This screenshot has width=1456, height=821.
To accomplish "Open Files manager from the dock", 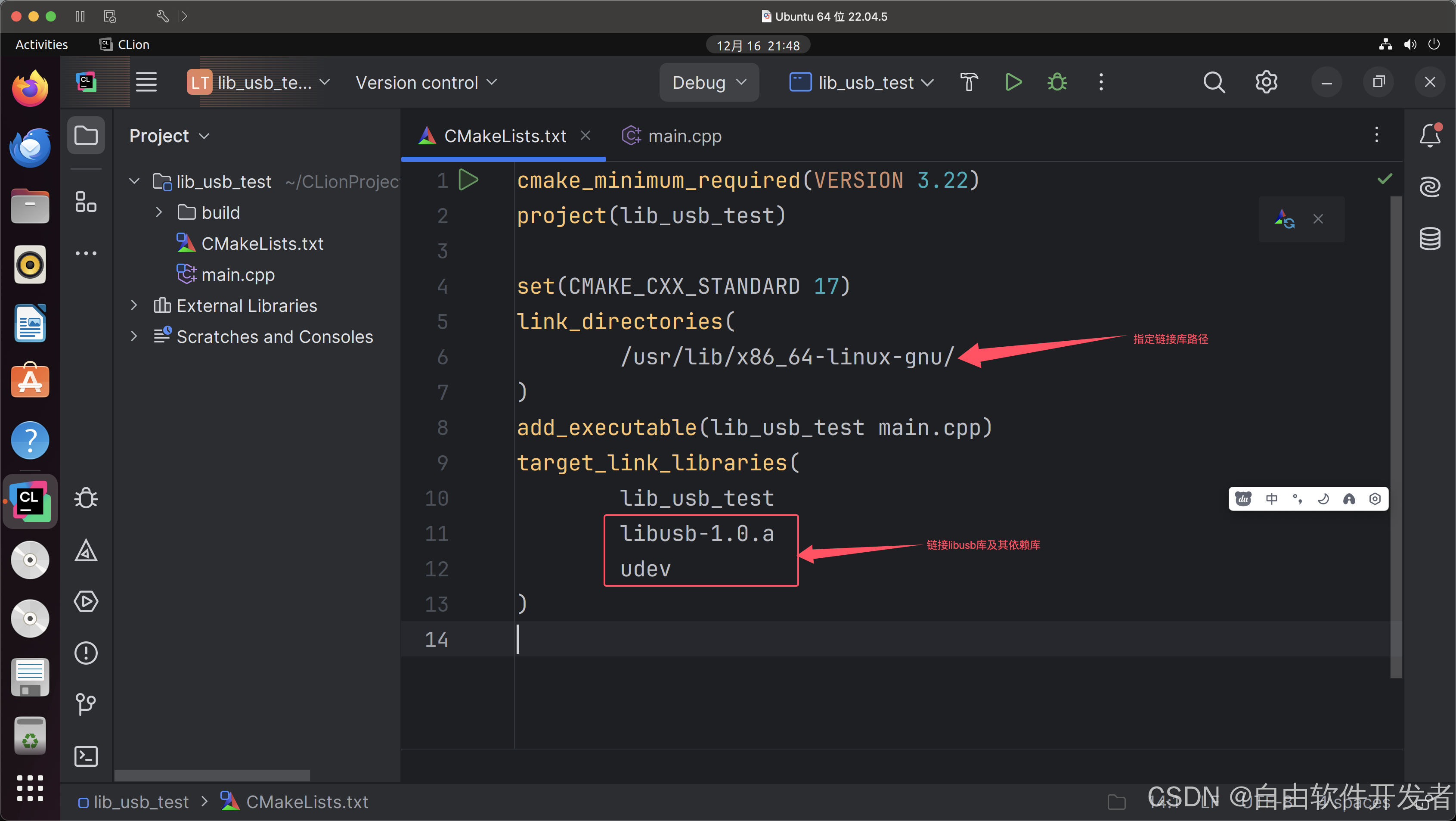I will (x=30, y=206).
